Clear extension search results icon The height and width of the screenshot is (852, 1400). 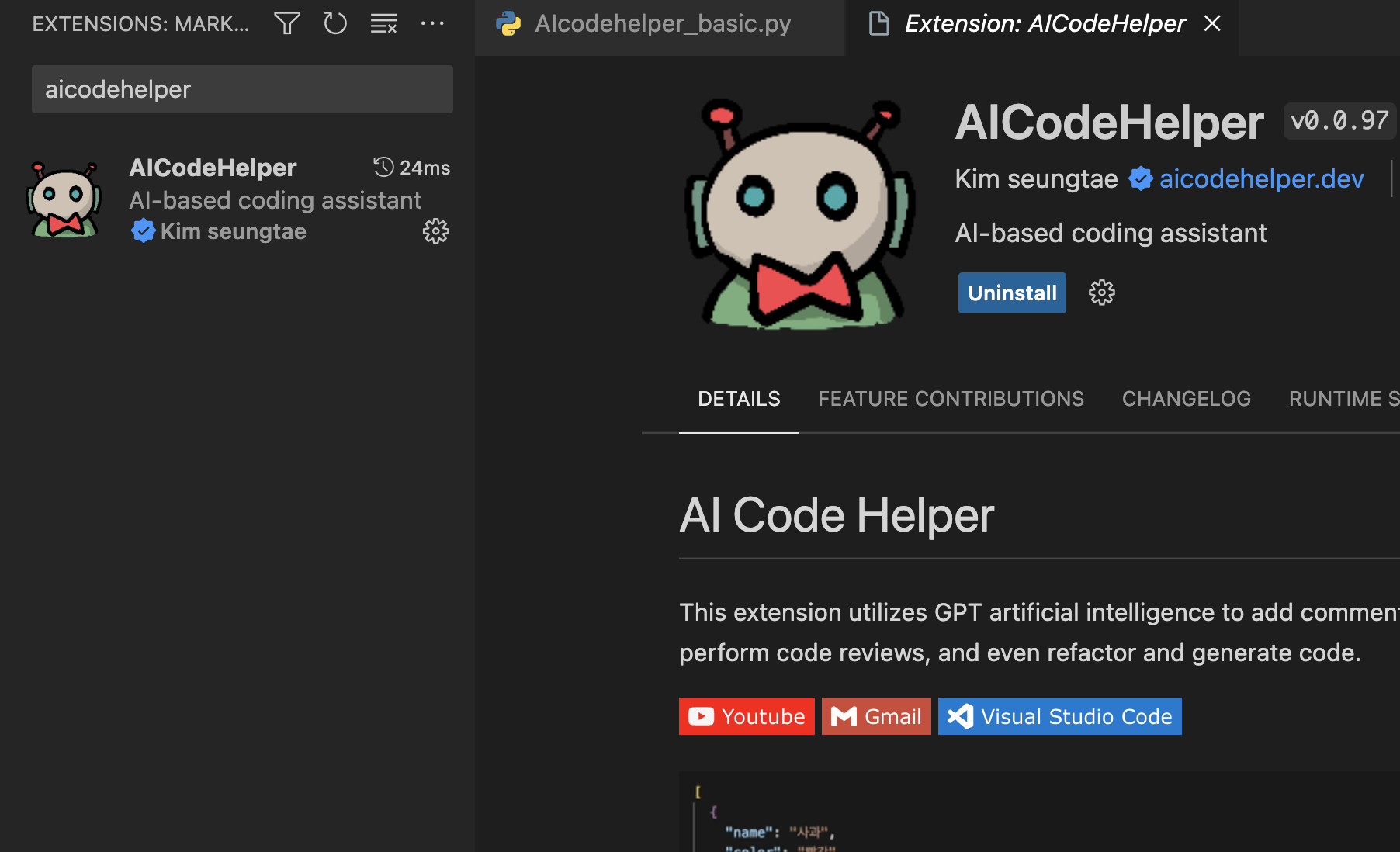pos(384,23)
